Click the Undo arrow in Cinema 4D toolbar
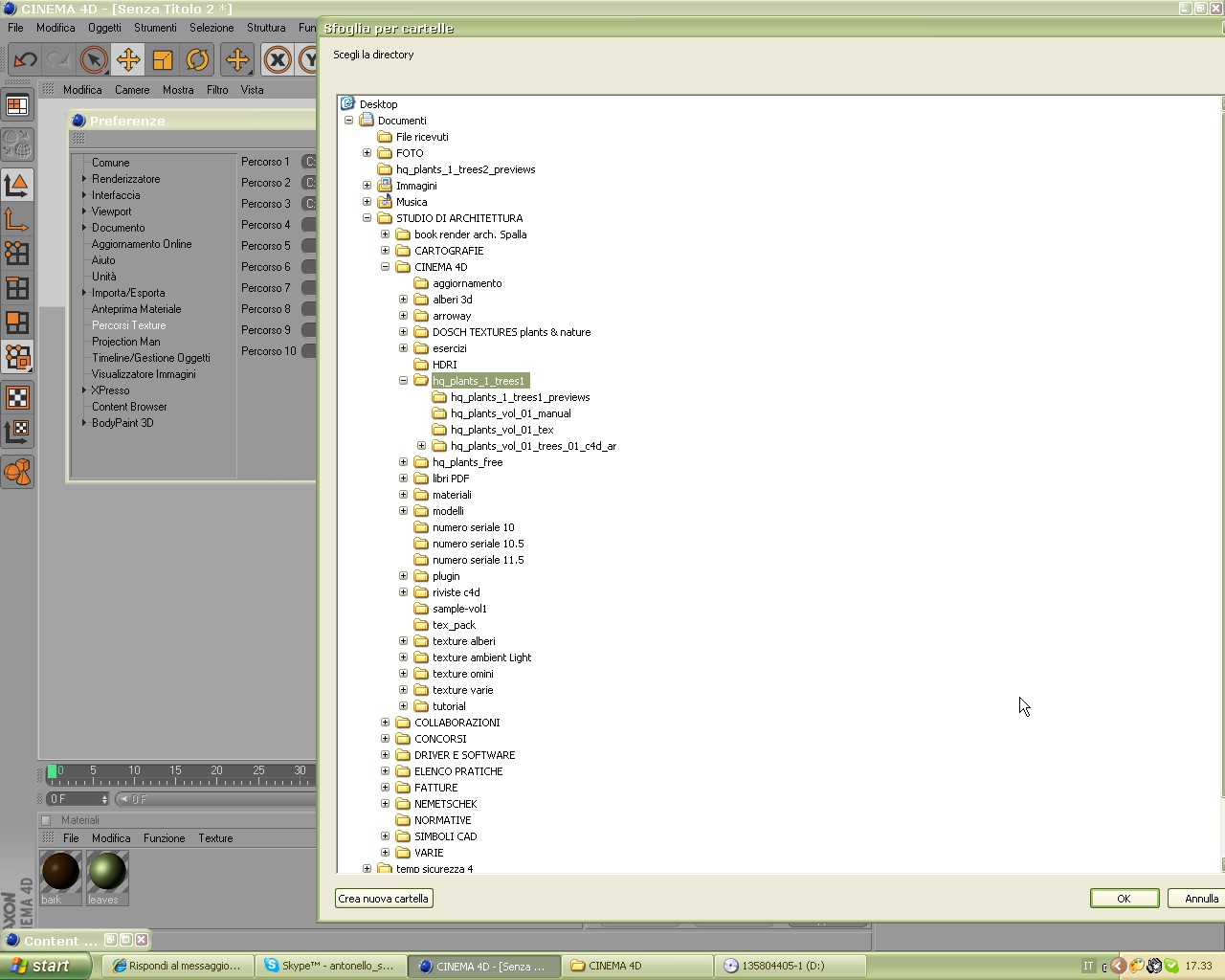Image resolution: width=1225 pixels, height=980 pixels. tap(25, 60)
